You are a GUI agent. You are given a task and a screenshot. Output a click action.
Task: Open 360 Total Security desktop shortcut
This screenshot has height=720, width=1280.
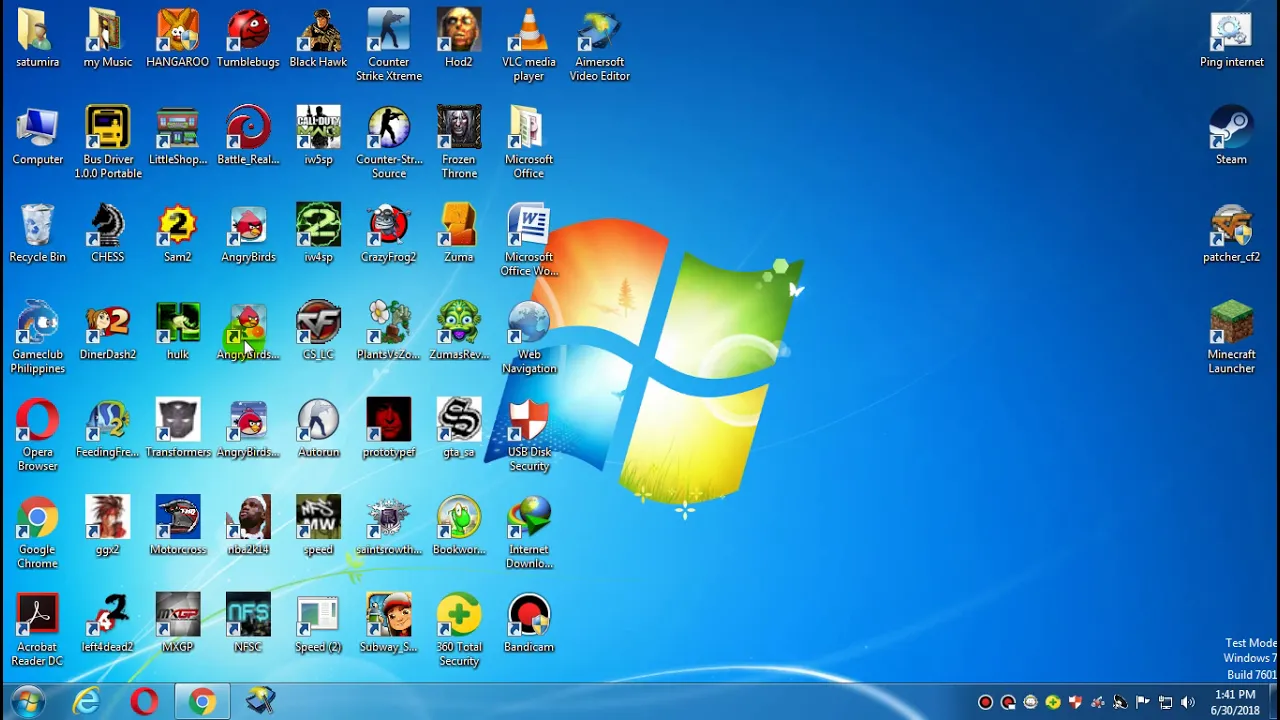point(459,631)
